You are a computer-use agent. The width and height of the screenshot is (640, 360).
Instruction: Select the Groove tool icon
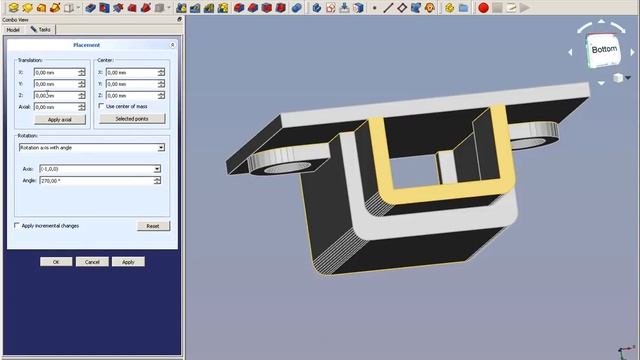pyautogui.click(x=118, y=7)
